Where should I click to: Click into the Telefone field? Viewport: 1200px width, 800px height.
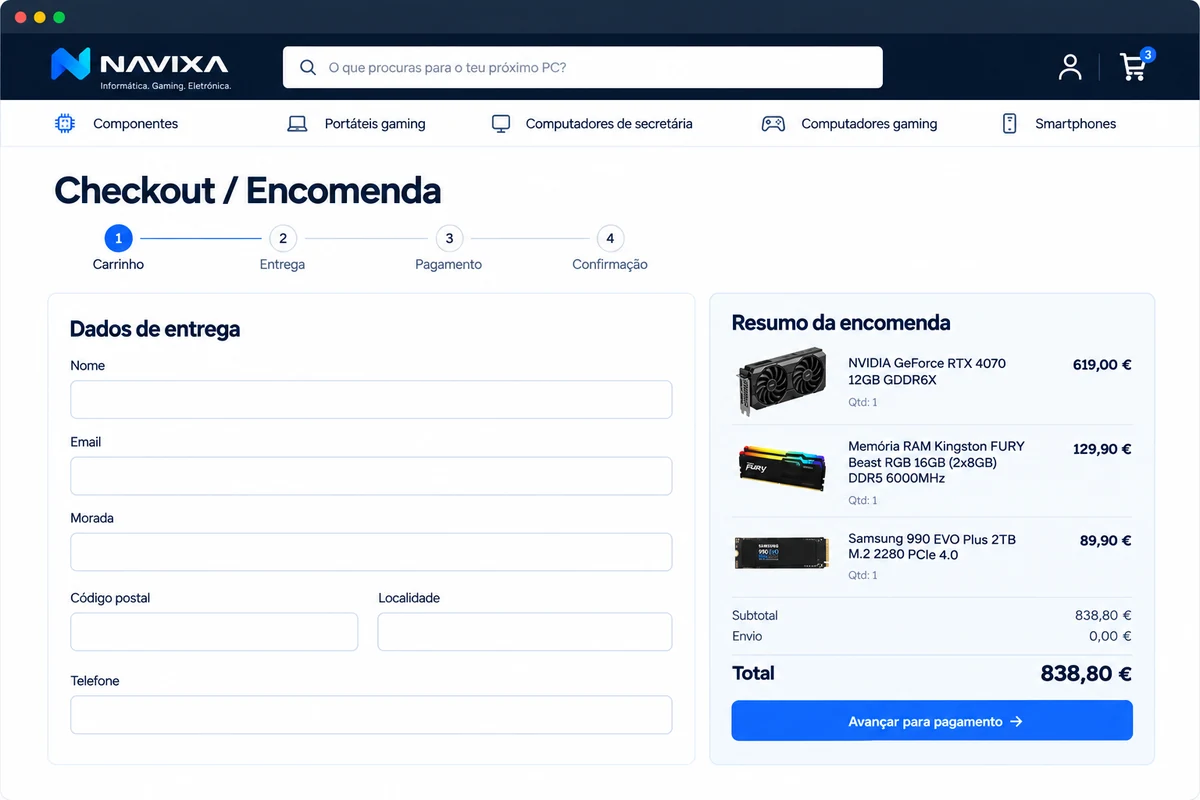pos(371,715)
